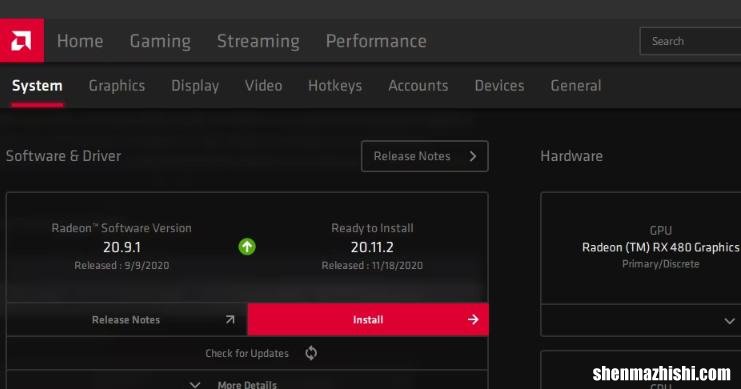Click the green update-available arrow icon
Screen dimensions: 741x389
coord(247,247)
